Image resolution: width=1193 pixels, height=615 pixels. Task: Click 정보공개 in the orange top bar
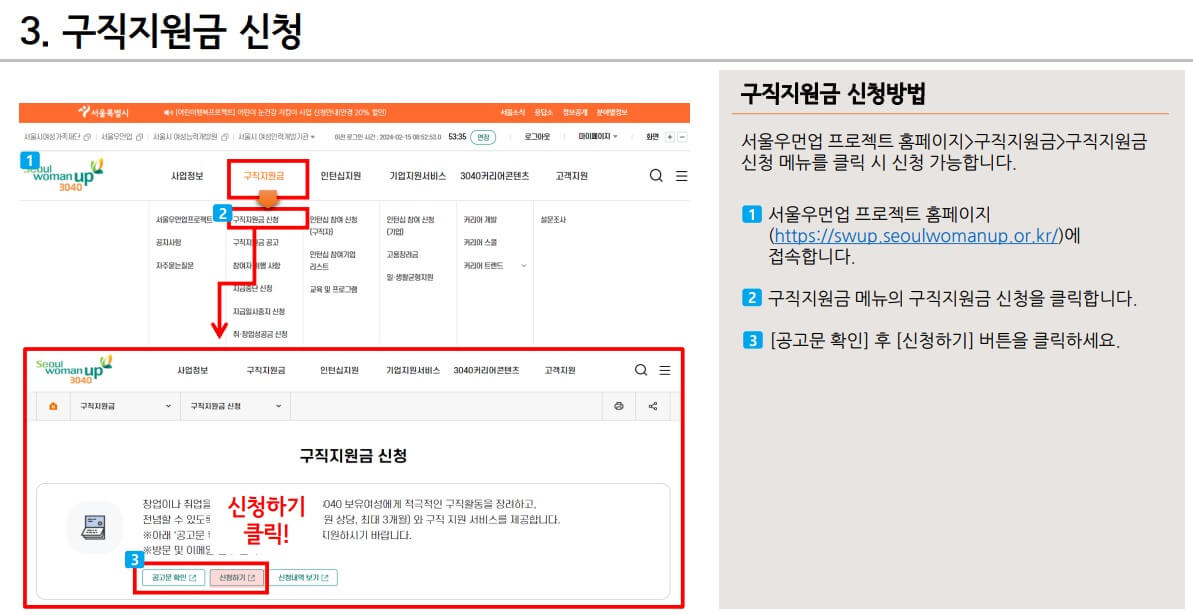(x=575, y=113)
